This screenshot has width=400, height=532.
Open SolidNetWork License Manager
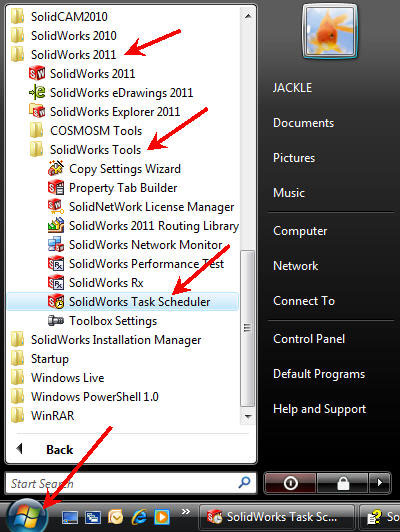(141, 207)
